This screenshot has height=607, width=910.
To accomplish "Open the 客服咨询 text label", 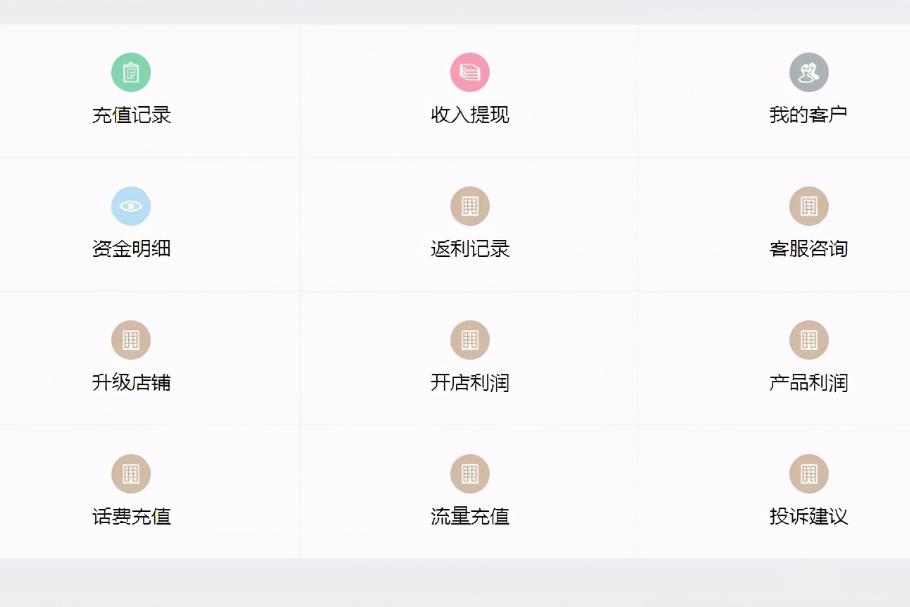I will tap(808, 249).
